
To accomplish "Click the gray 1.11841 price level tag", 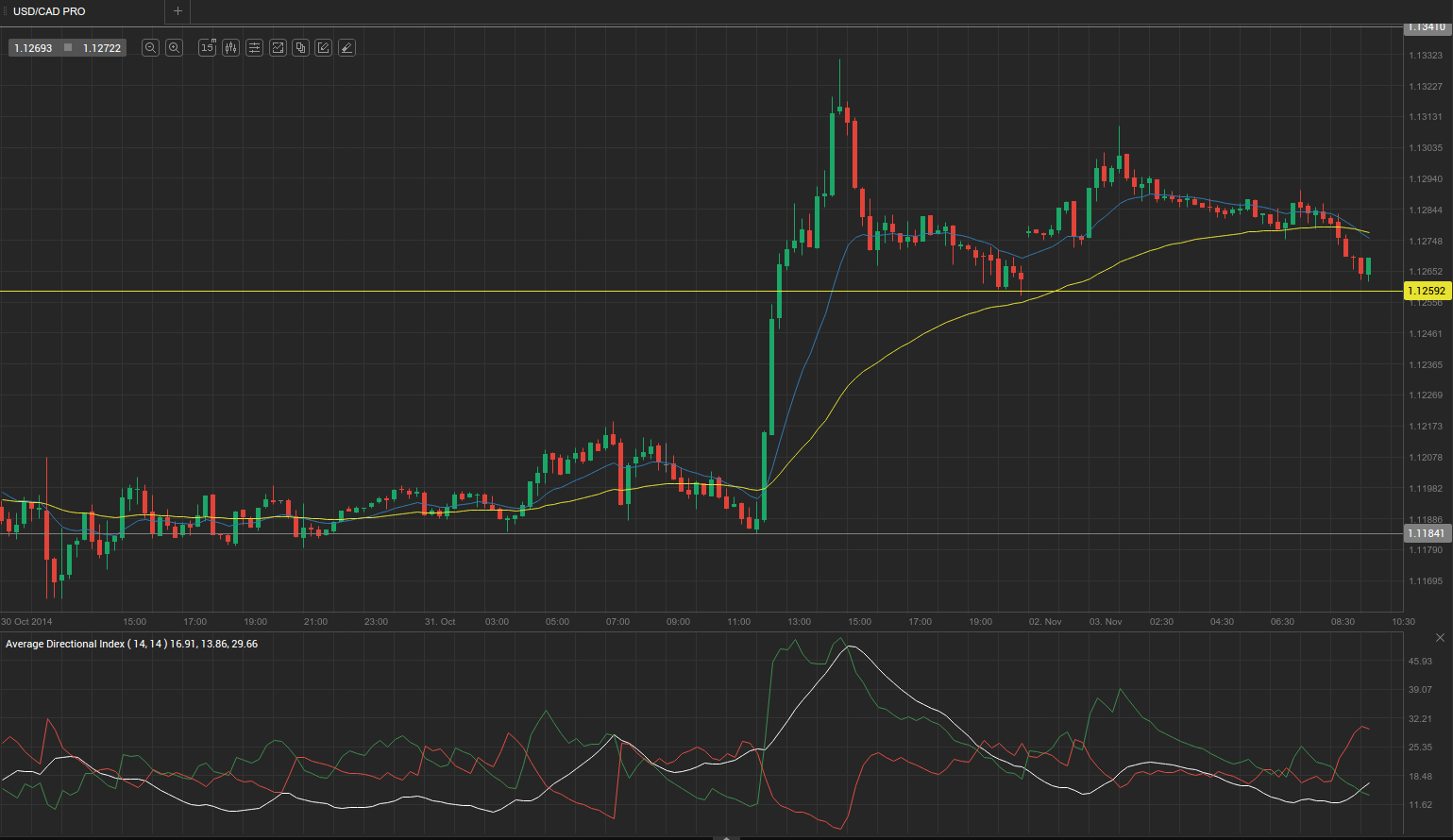I will tap(1426, 533).
